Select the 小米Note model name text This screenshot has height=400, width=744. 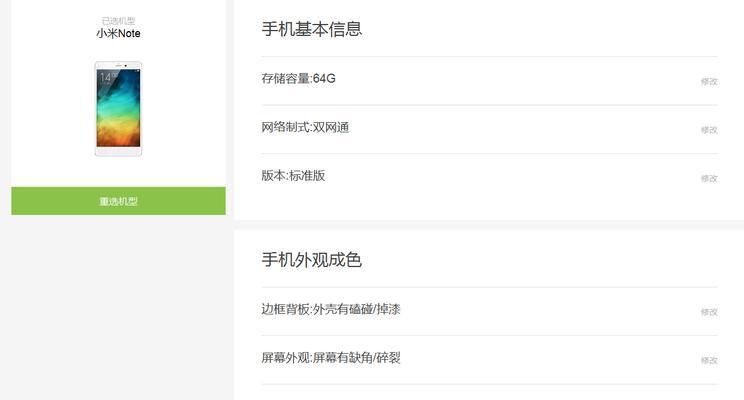click(118, 33)
